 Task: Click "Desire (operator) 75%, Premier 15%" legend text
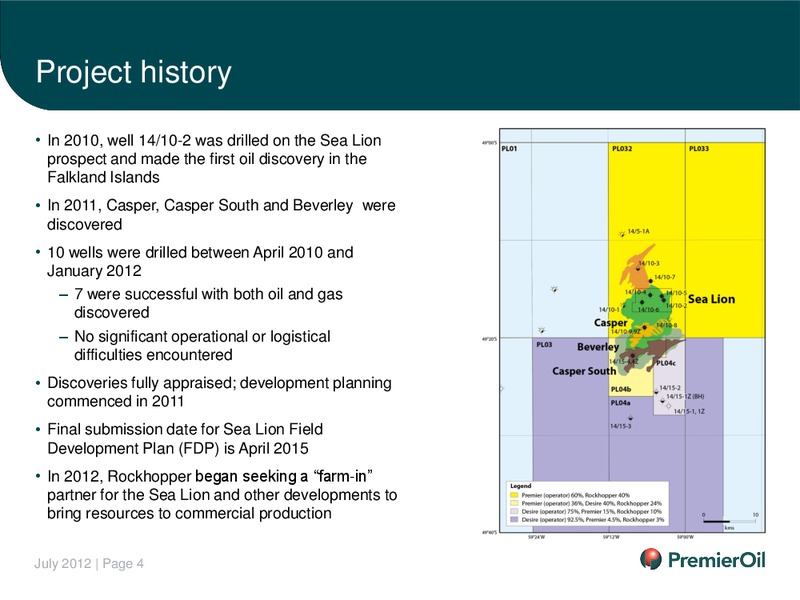591,511
